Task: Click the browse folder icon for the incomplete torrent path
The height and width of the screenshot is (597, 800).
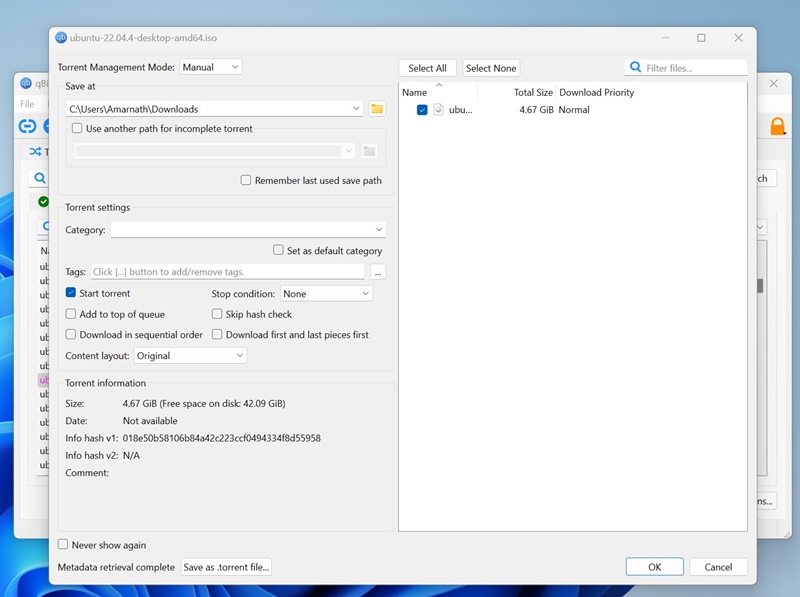Action: [369, 151]
